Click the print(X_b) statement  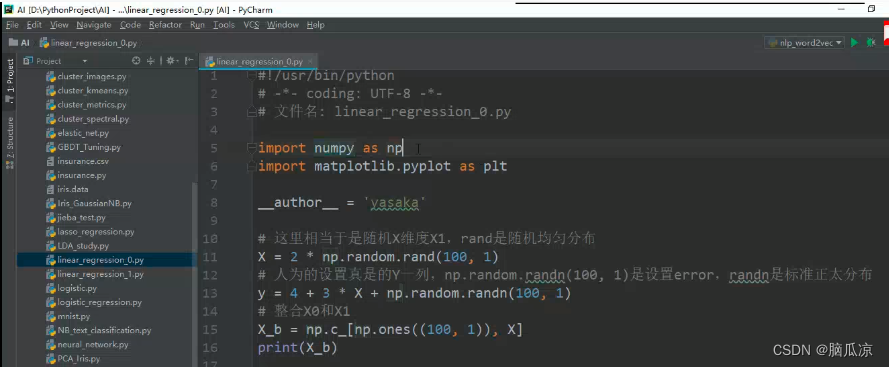click(x=298, y=348)
